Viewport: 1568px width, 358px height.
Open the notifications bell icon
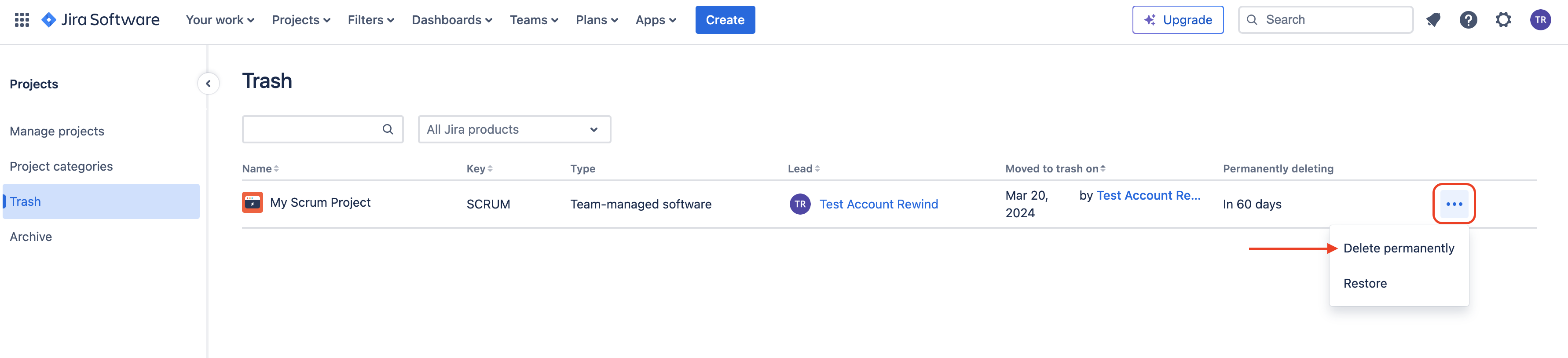pos(1433,20)
